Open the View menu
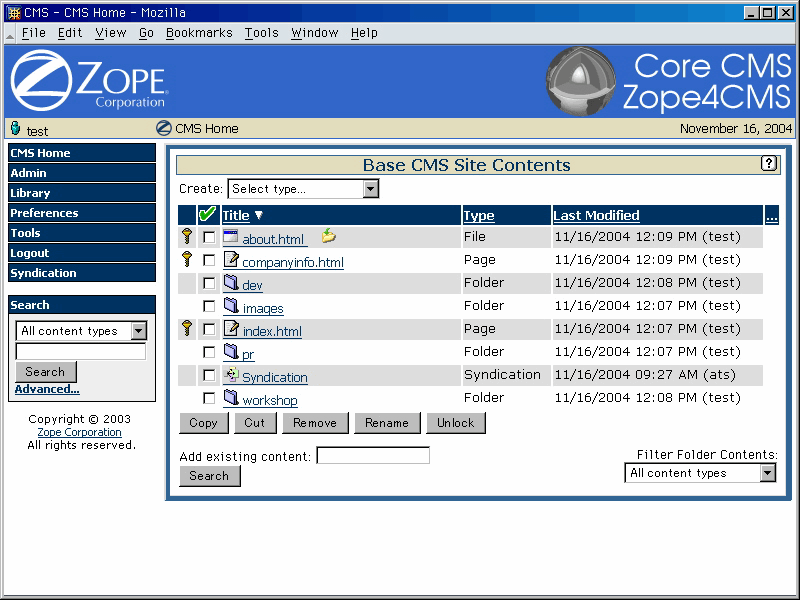Viewport: 800px width, 600px height. click(111, 33)
